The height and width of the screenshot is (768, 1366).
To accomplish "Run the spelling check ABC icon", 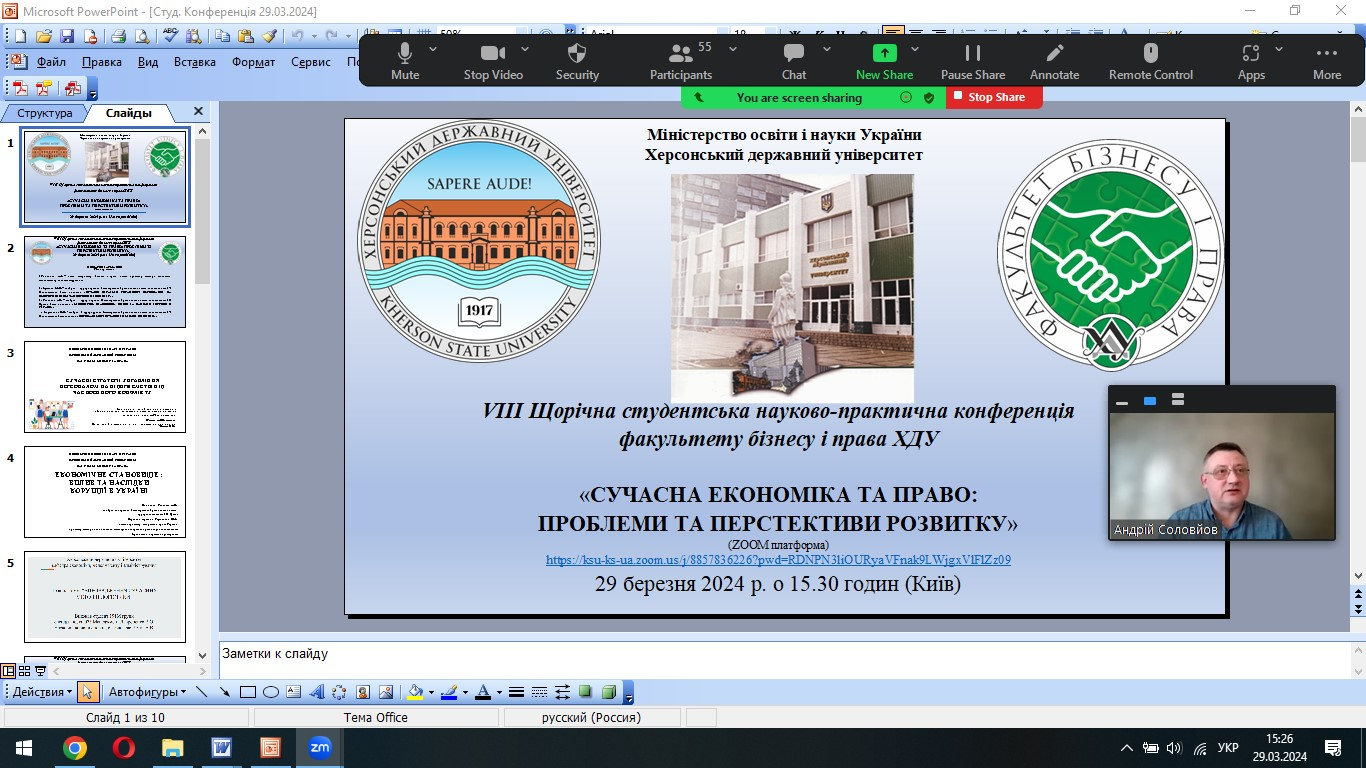I will [170, 36].
